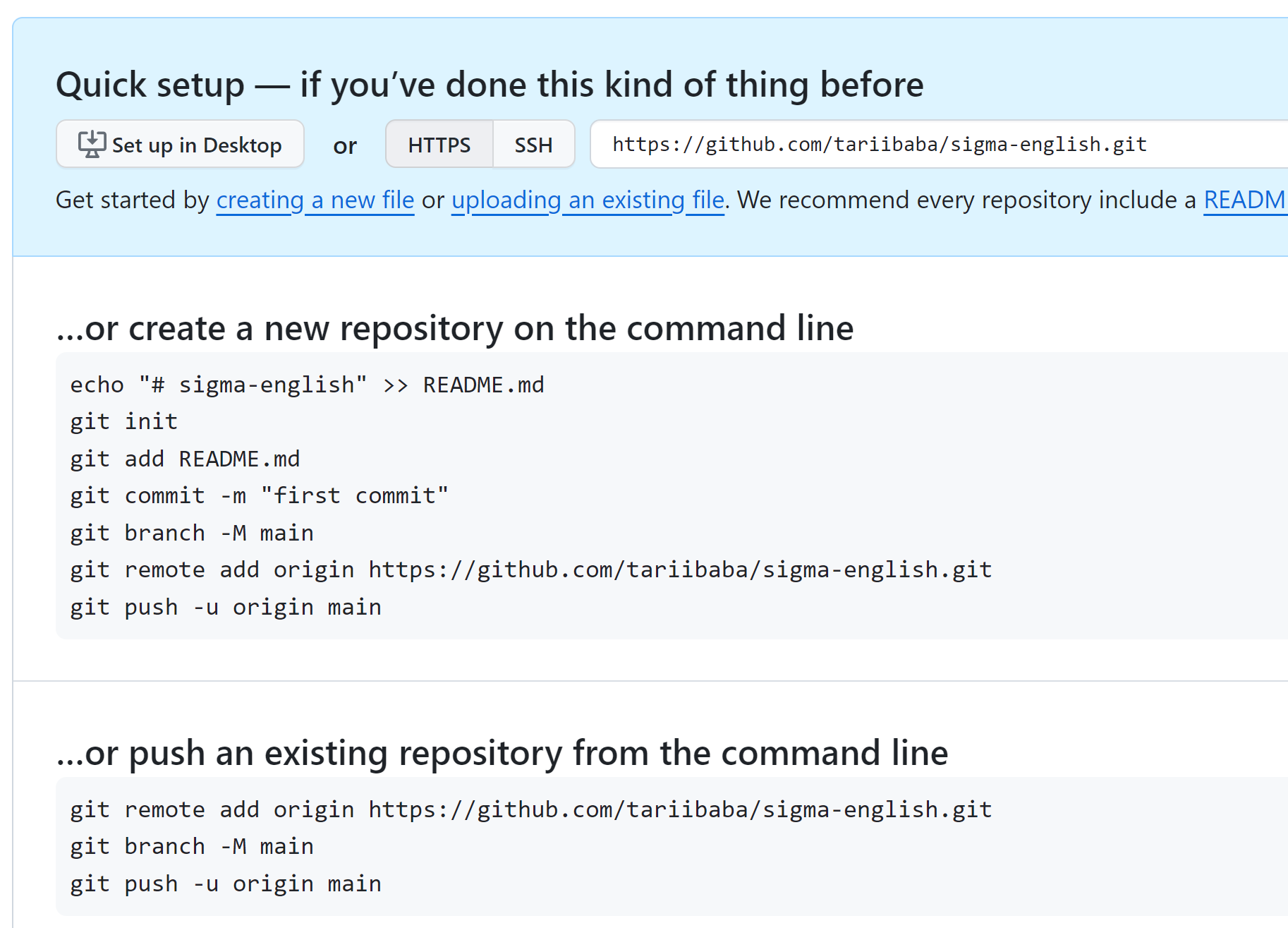
Task: Click 'git remote add origin' in the create-repository block
Action: point(530,570)
